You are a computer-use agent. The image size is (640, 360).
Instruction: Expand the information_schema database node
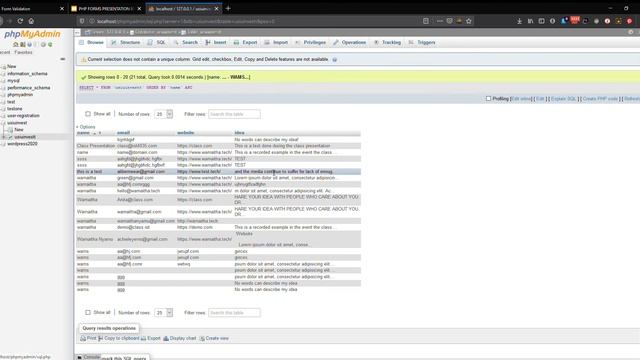point(3,74)
